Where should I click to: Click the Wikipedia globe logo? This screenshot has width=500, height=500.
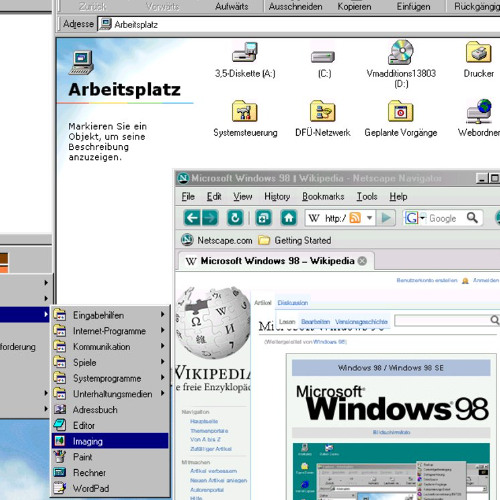213,323
